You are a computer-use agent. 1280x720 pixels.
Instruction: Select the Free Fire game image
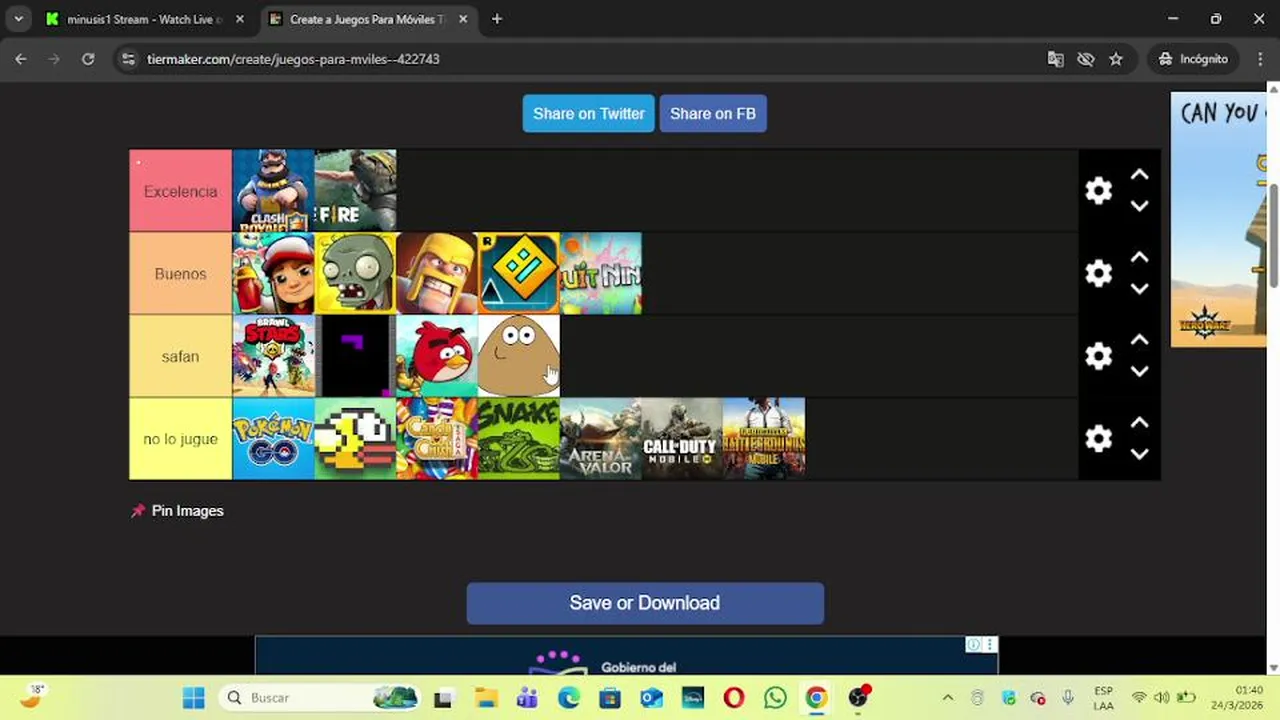(x=355, y=190)
